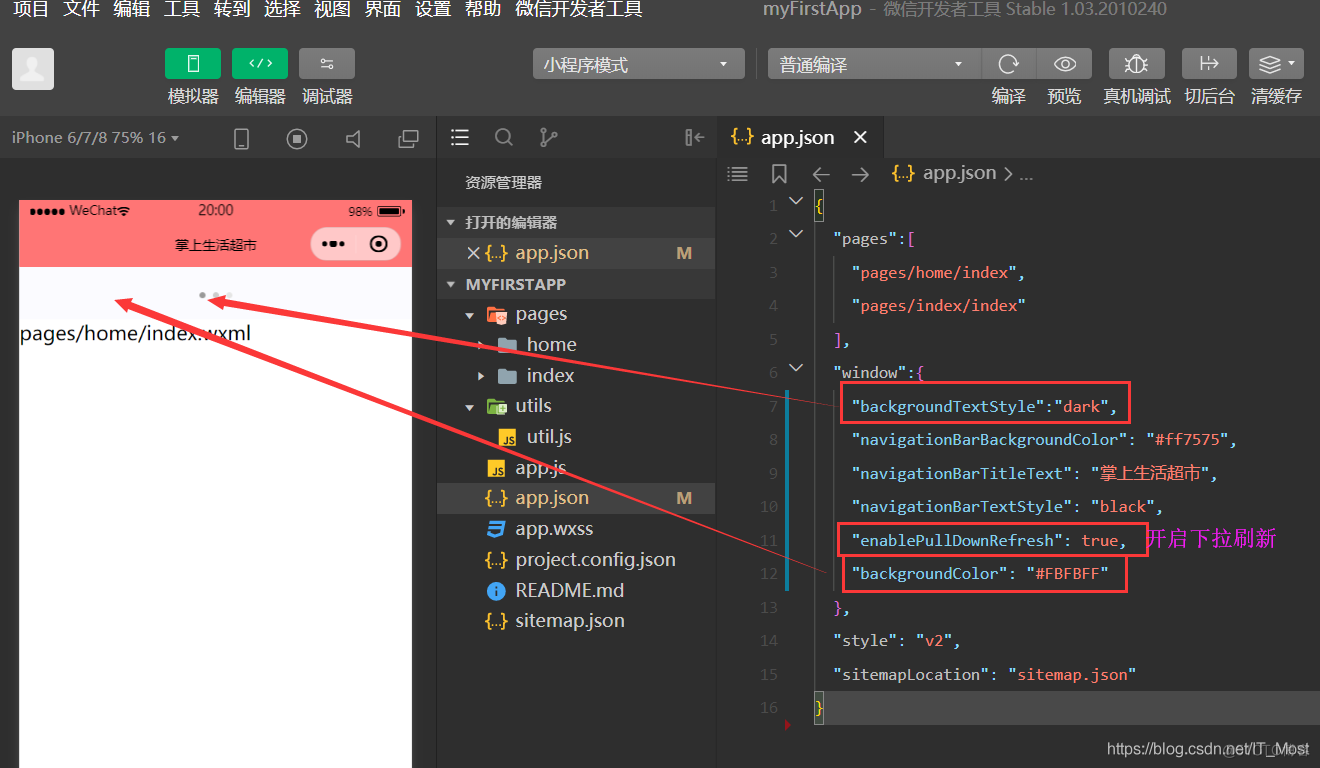
Task: Fold the pages array at line 2
Action: tap(796, 234)
